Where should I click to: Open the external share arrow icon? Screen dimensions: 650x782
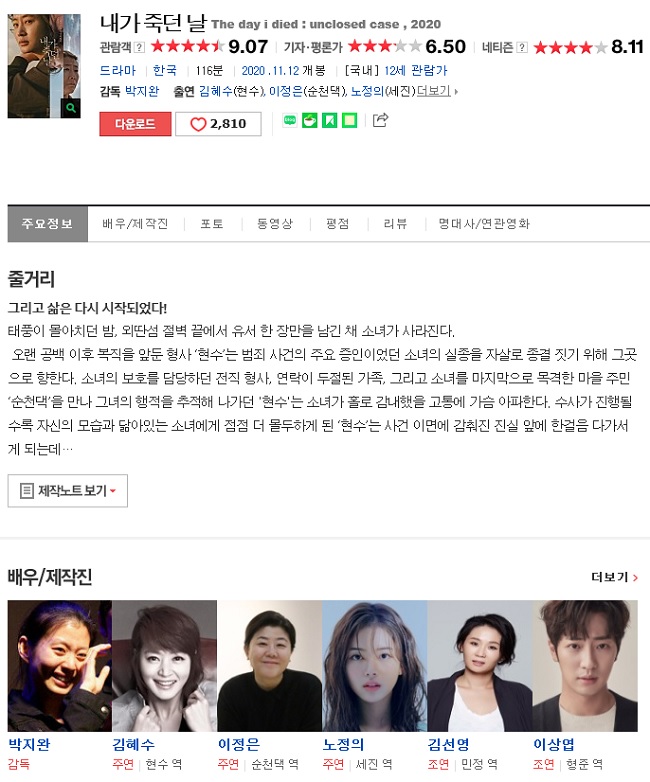380,120
